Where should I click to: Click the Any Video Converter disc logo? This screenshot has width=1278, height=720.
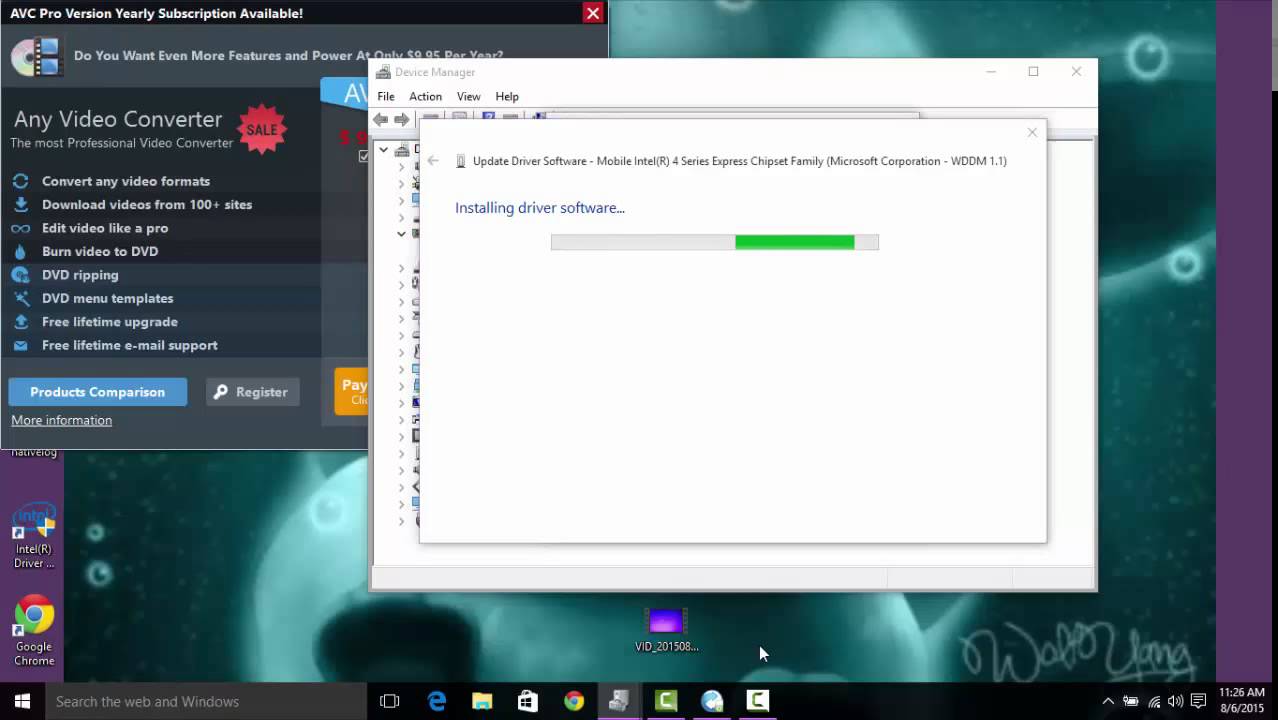pyautogui.click(x=35, y=56)
